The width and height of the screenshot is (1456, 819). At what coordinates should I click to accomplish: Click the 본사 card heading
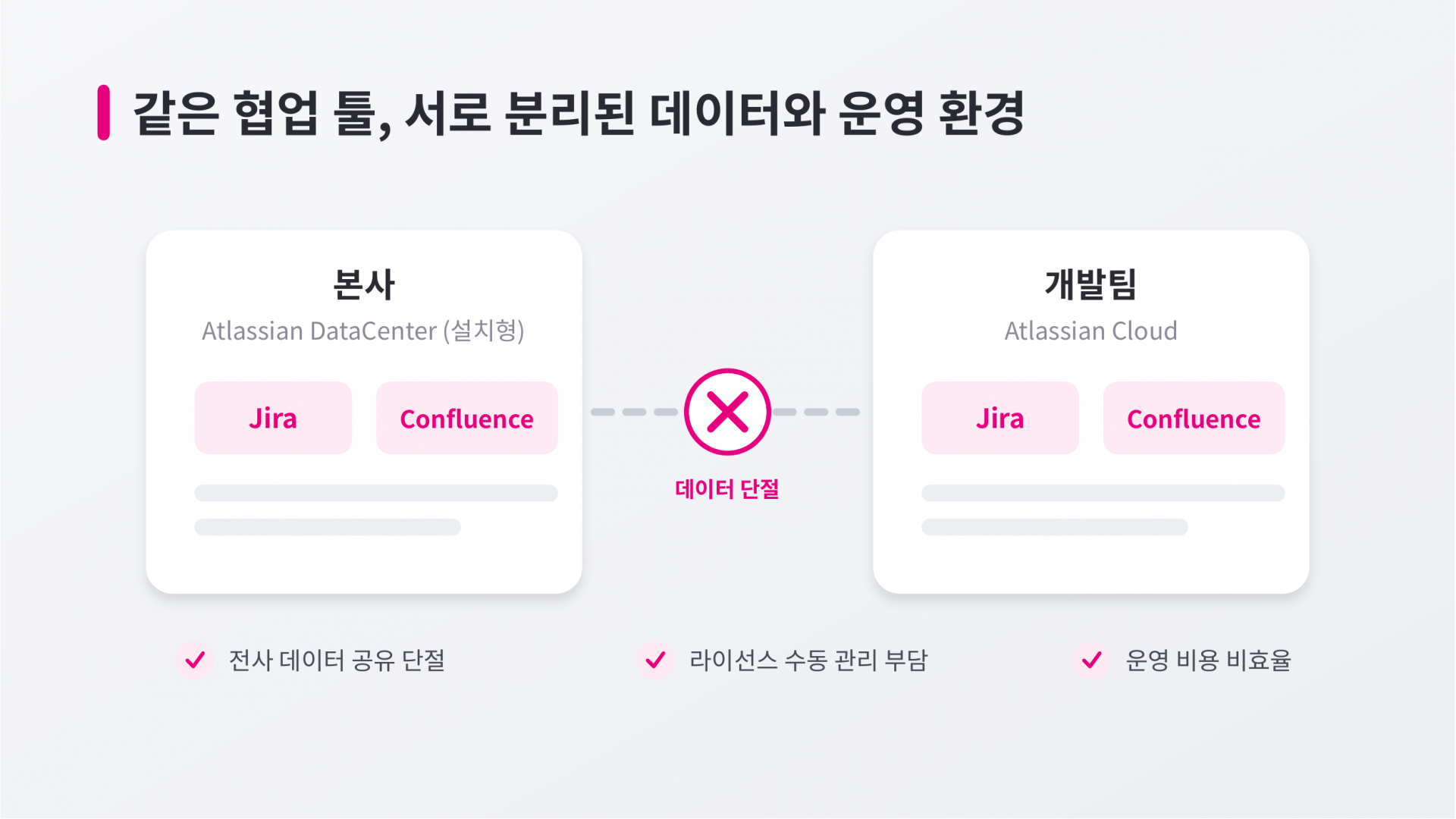point(364,284)
